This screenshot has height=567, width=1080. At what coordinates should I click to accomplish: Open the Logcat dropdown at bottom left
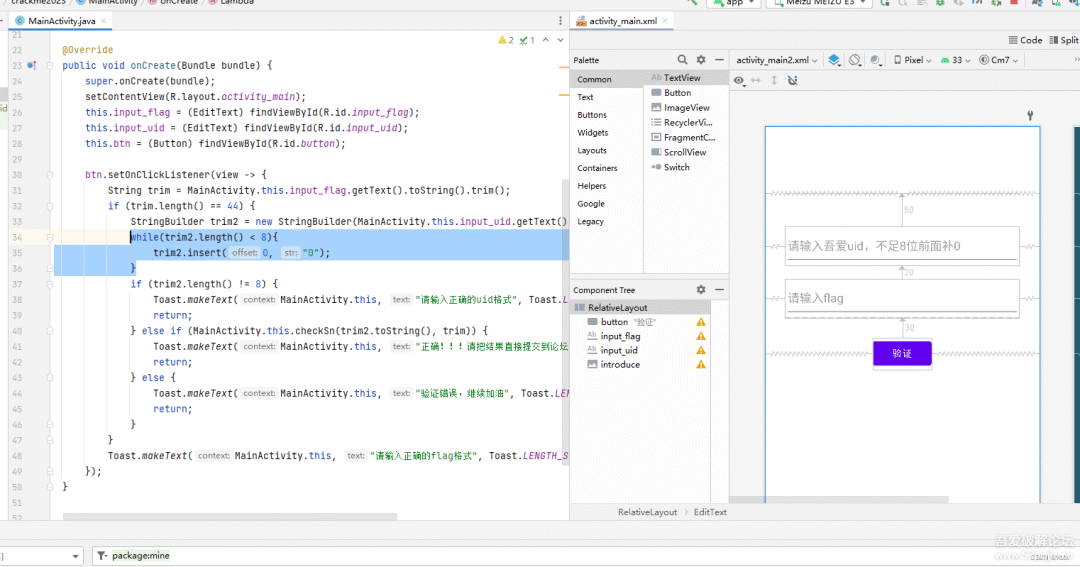tap(41, 555)
